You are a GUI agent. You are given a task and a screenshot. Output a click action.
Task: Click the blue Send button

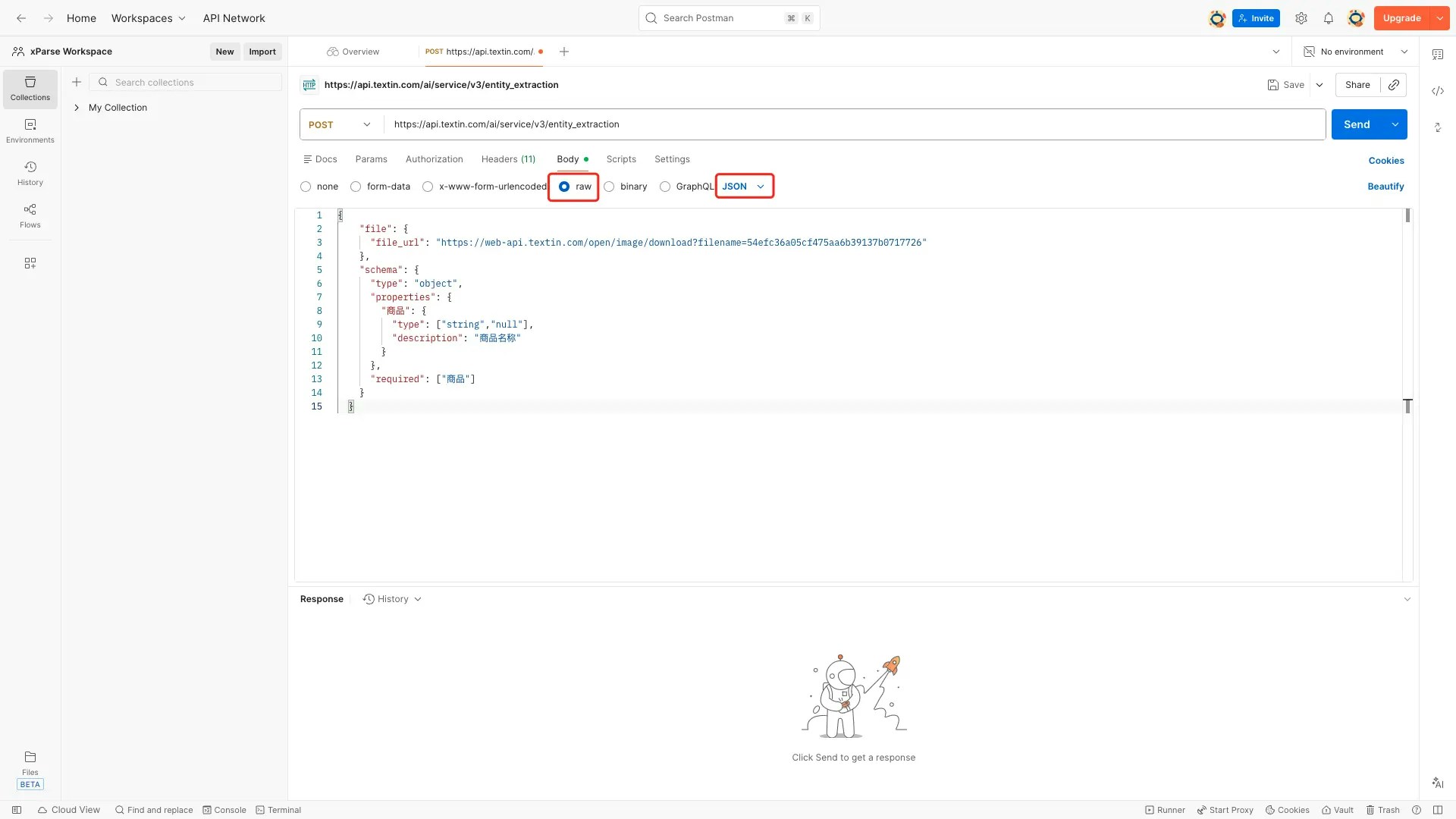(x=1357, y=124)
